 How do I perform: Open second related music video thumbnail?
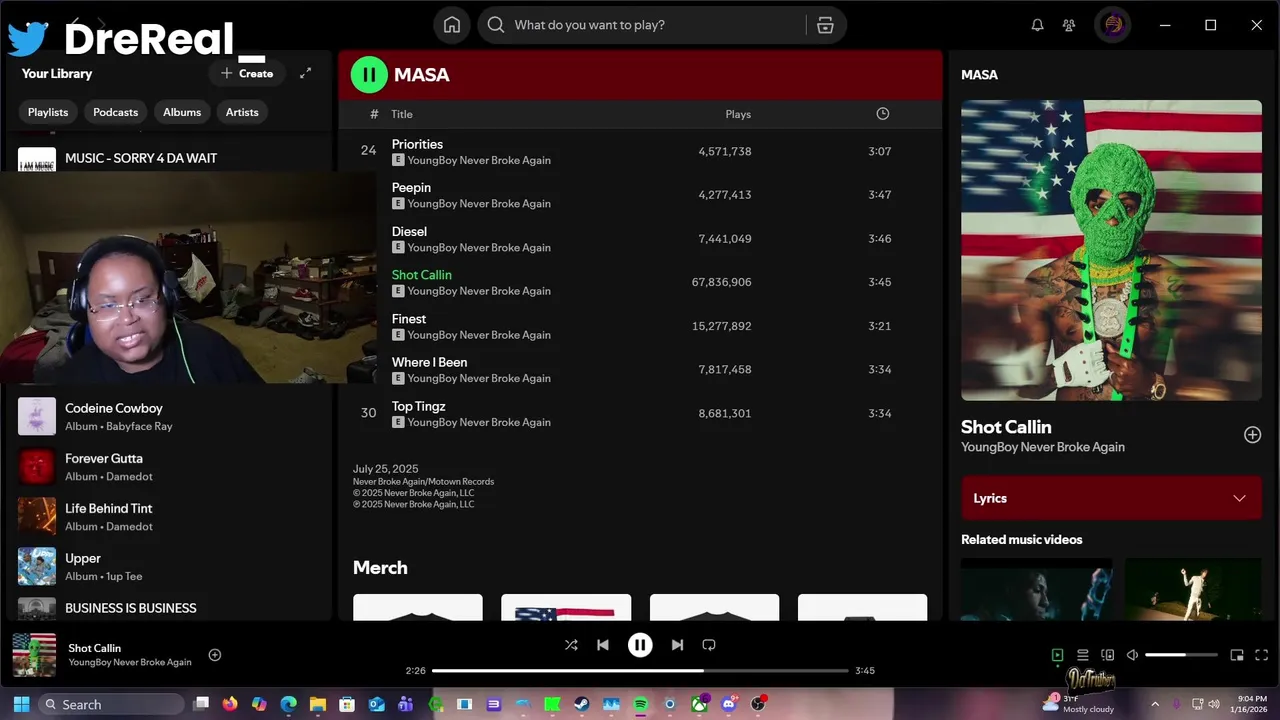(1194, 589)
